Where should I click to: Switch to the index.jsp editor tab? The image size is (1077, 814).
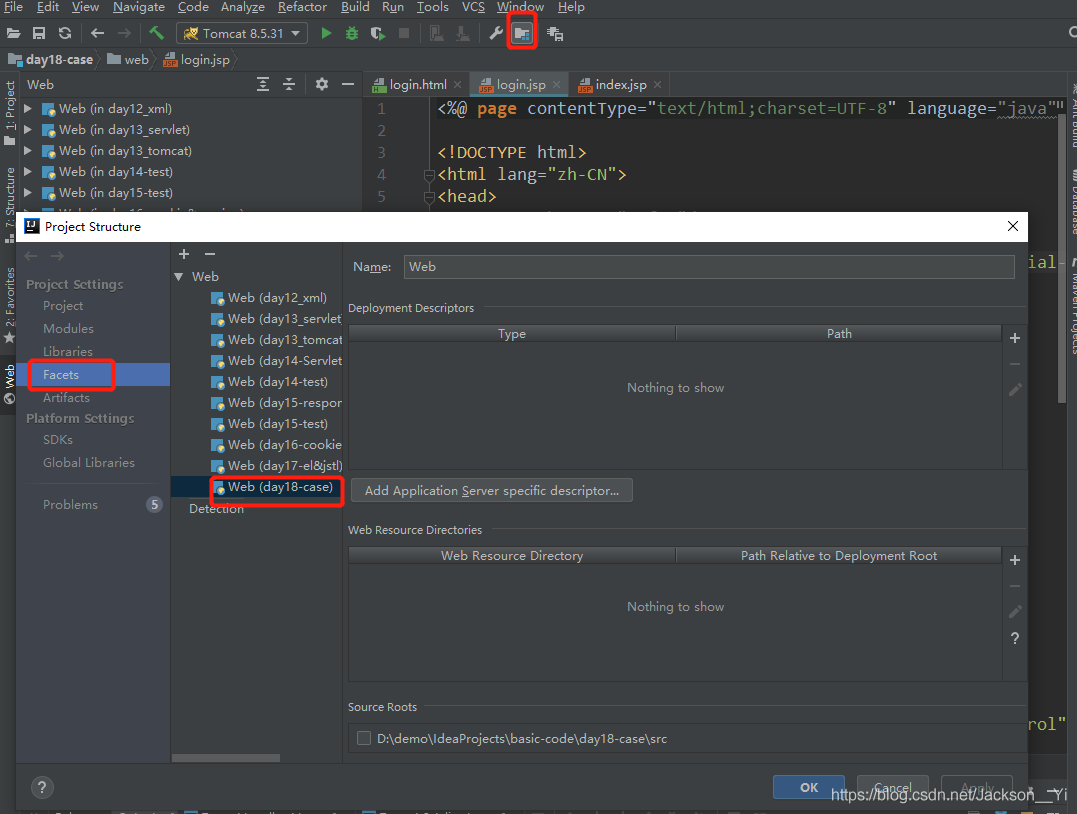pos(620,85)
